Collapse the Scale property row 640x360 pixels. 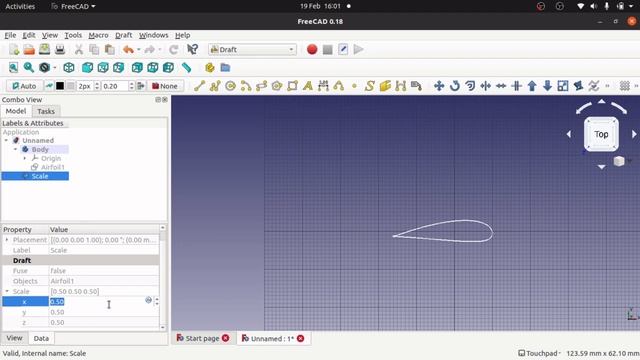click(x=7, y=291)
